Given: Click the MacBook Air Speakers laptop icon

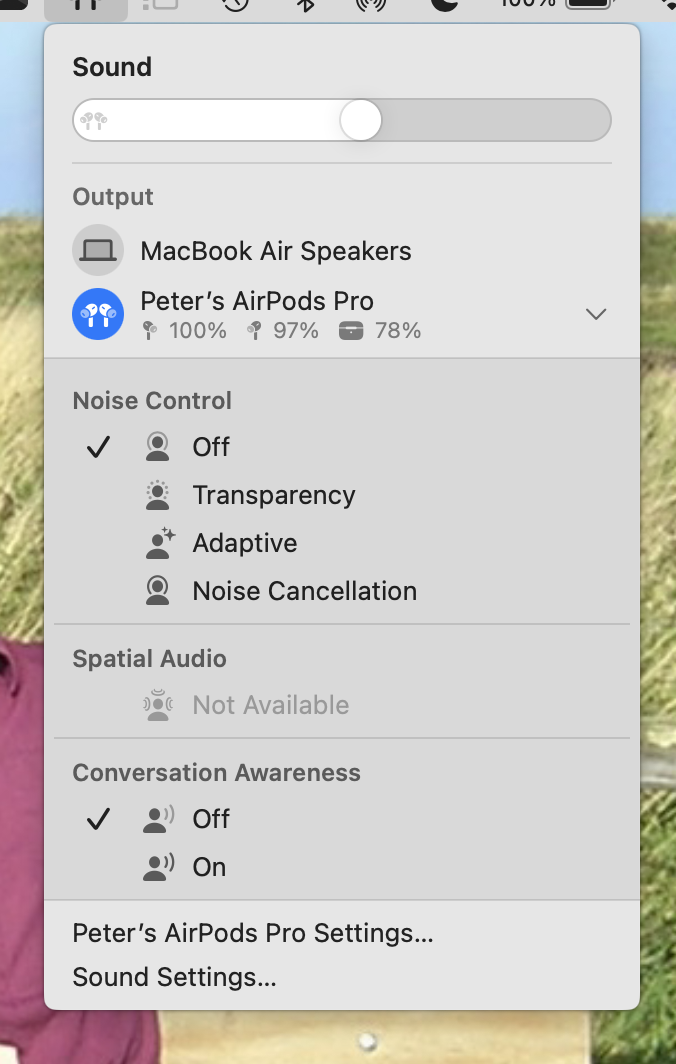Looking at the screenshot, I should tap(98, 250).
